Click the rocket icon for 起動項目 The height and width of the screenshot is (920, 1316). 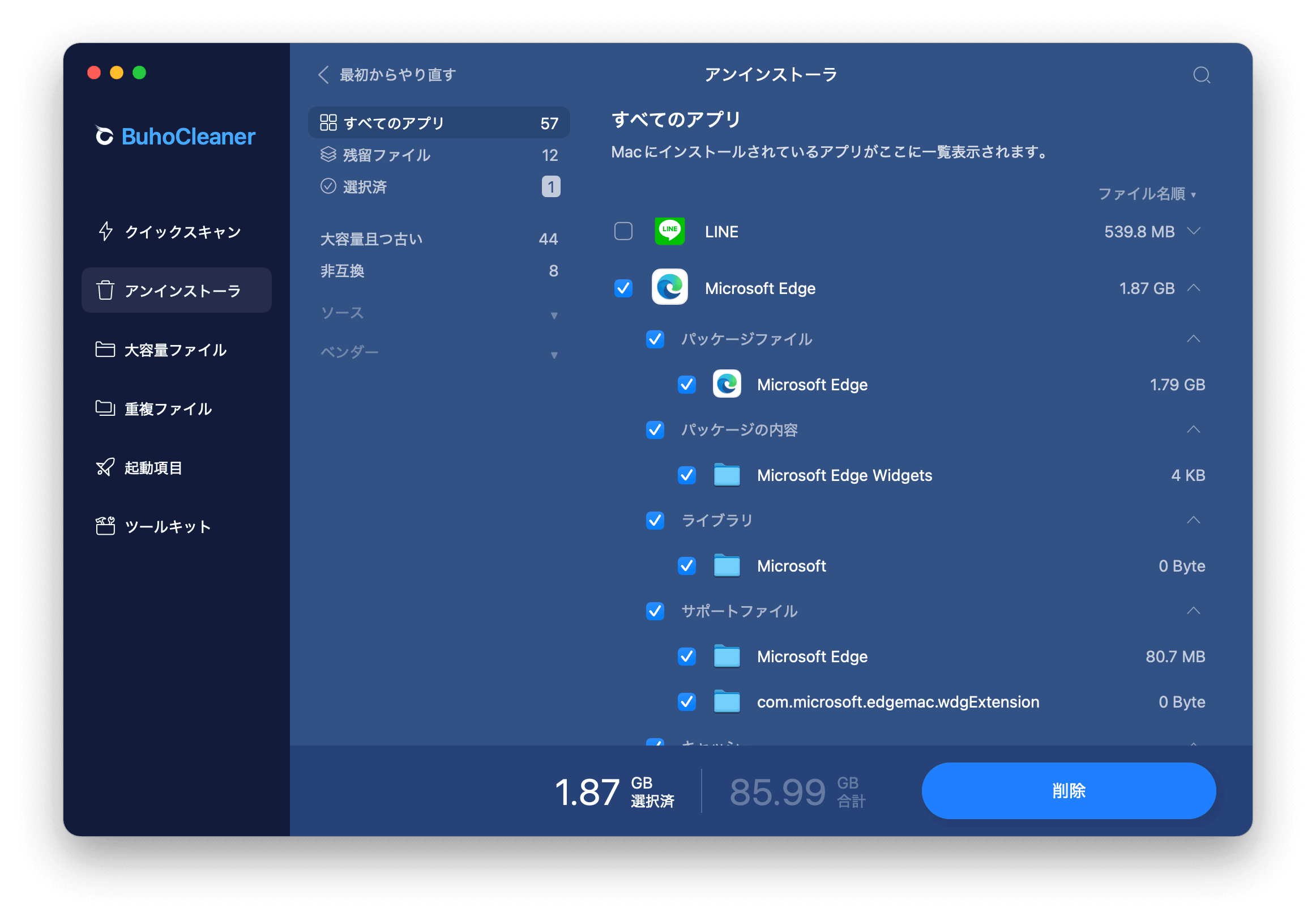point(105,467)
